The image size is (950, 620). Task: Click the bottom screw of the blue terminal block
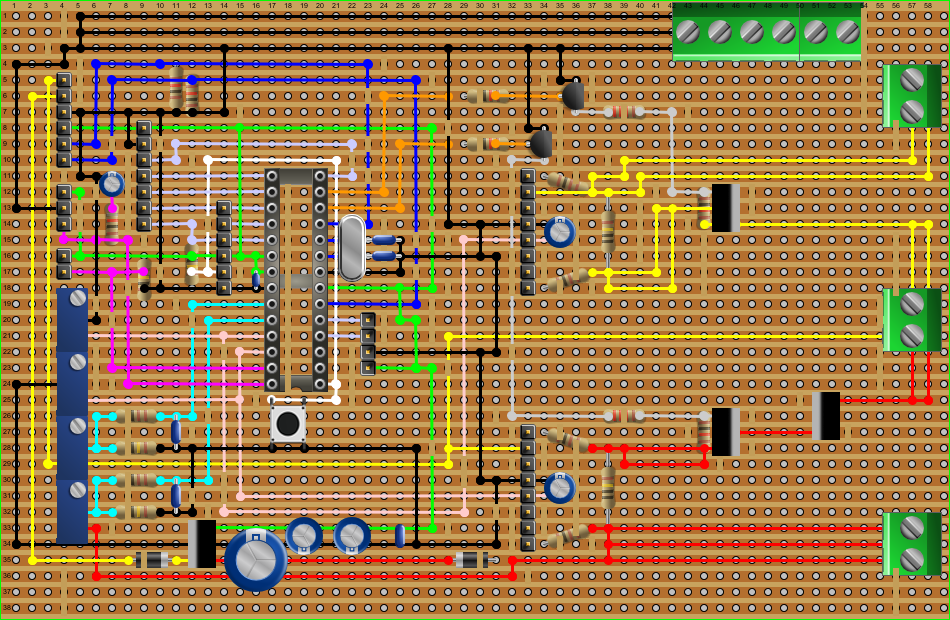click(x=78, y=490)
